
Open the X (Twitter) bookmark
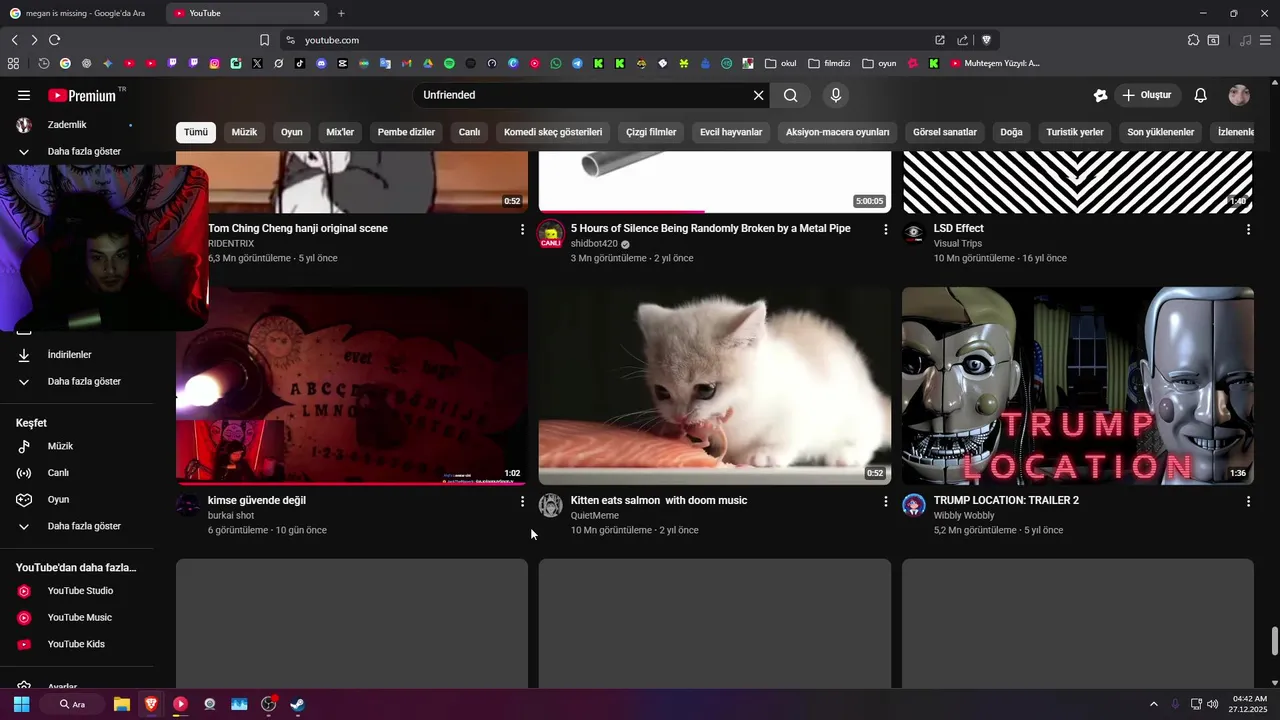257,63
